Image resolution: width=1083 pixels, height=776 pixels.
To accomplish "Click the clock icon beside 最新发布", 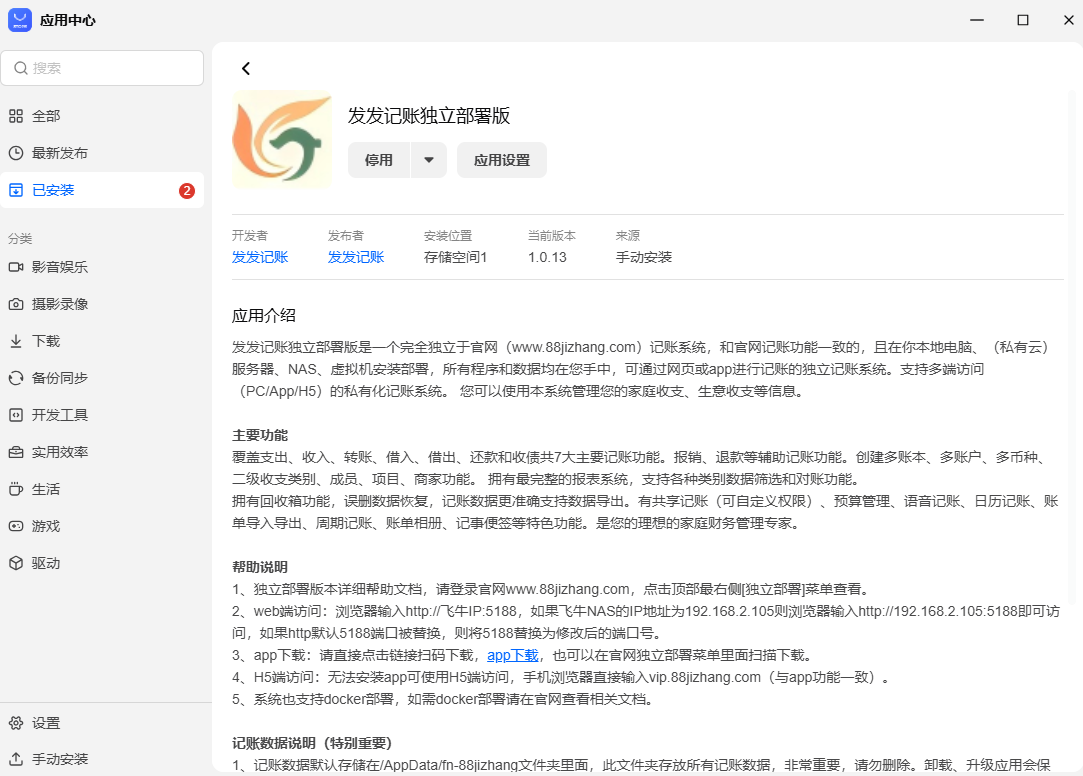I will coord(16,153).
